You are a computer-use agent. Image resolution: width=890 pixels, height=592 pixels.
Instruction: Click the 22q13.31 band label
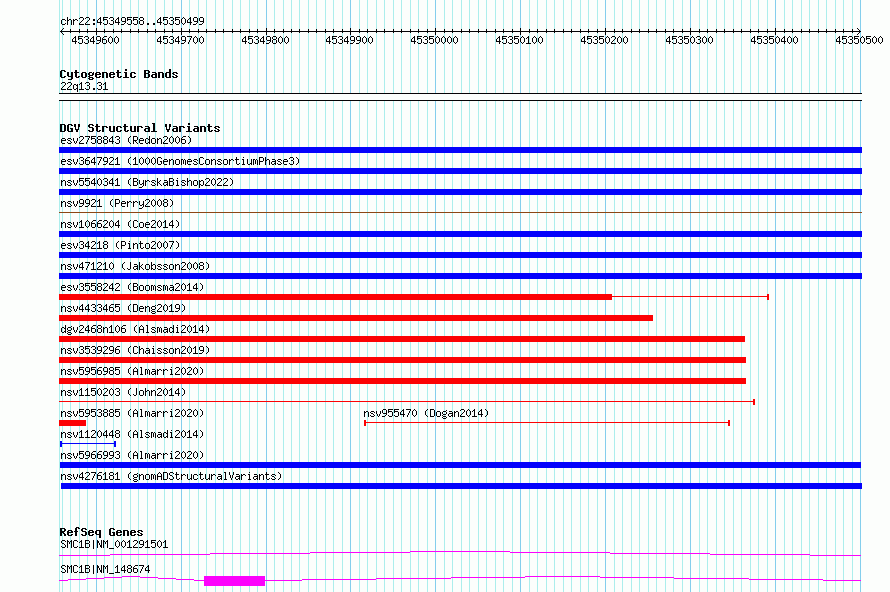point(84,87)
